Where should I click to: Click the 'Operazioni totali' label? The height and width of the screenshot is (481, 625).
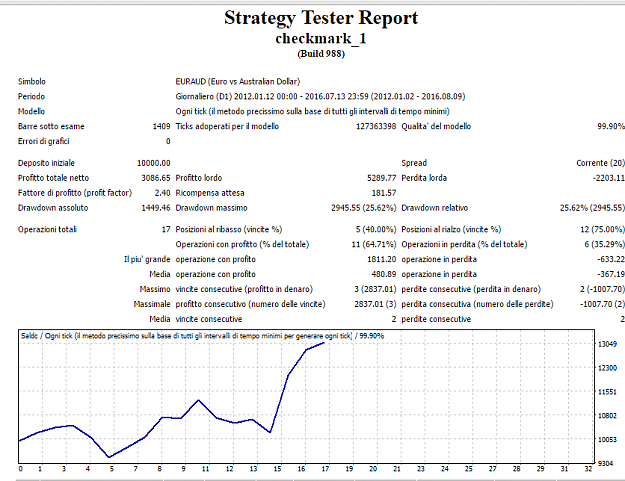[47, 230]
